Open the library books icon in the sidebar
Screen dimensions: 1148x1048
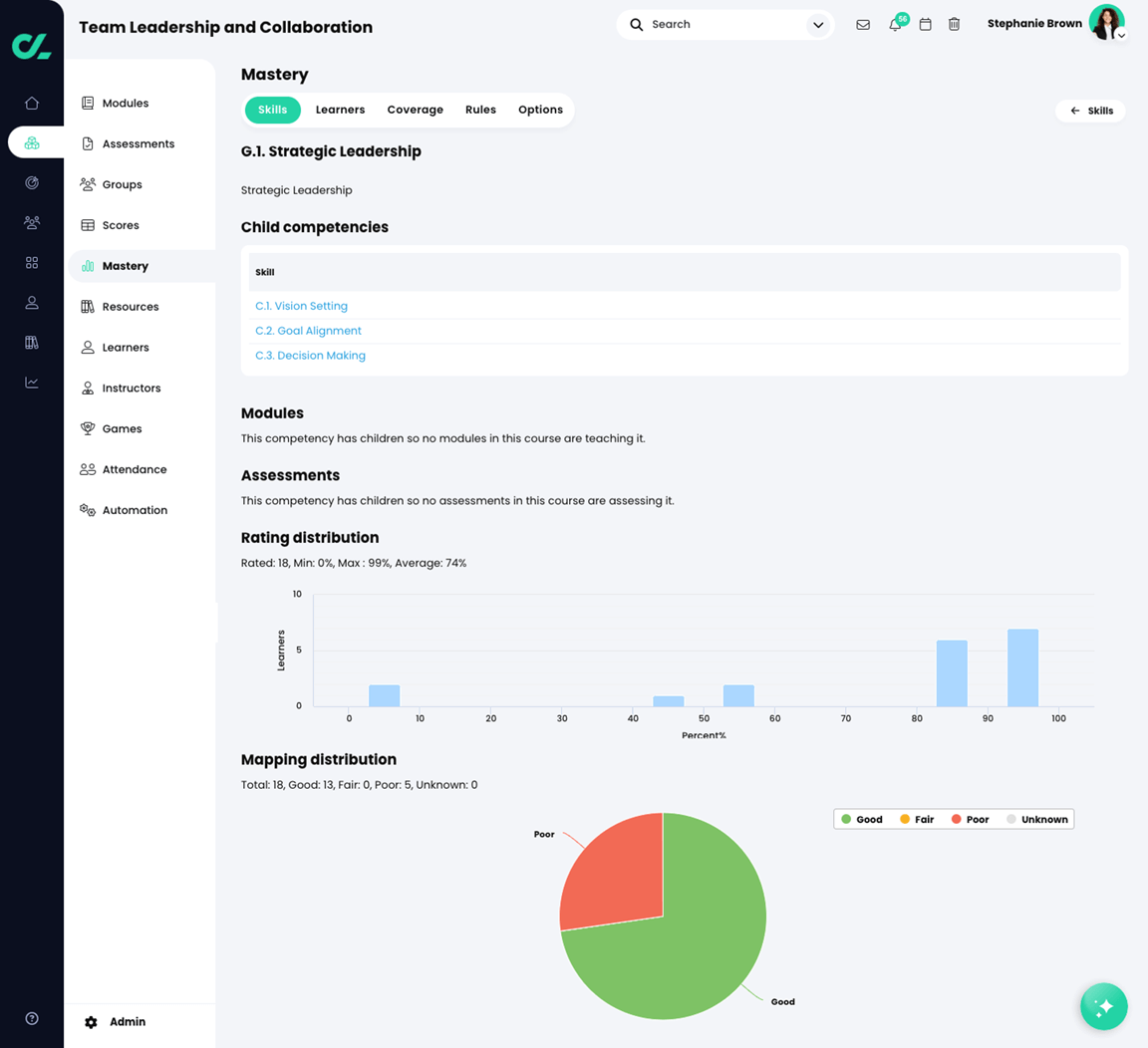(x=31, y=342)
